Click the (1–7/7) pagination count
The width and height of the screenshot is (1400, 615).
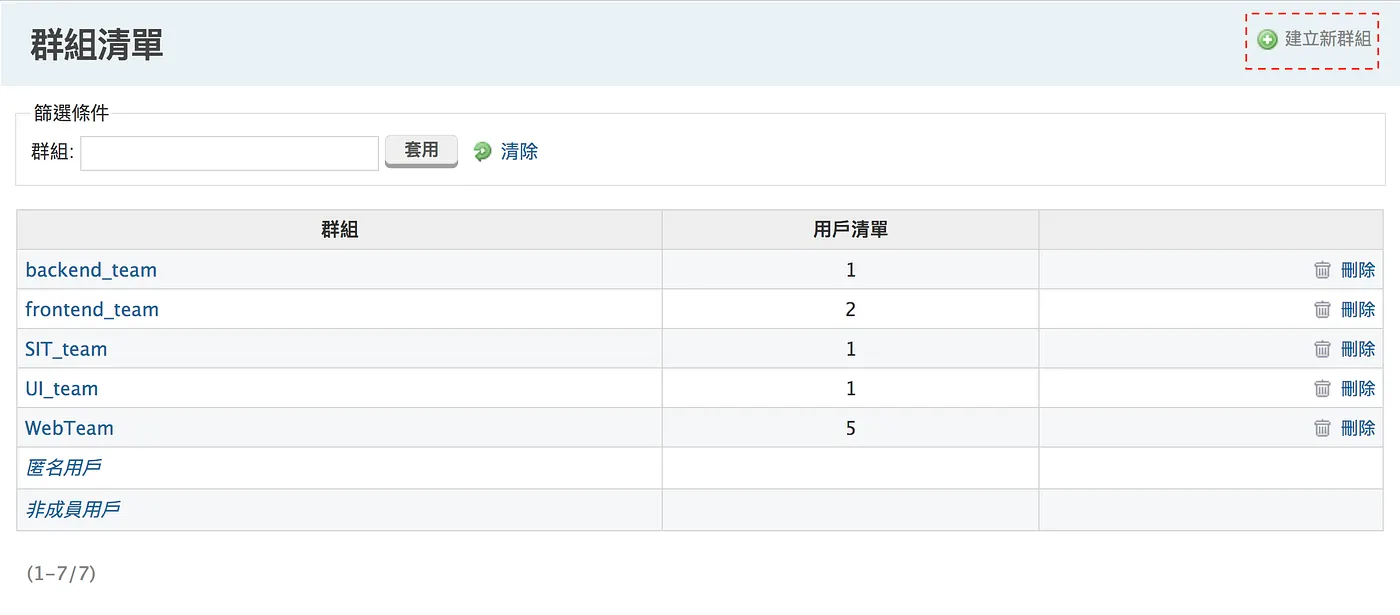pos(61,574)
